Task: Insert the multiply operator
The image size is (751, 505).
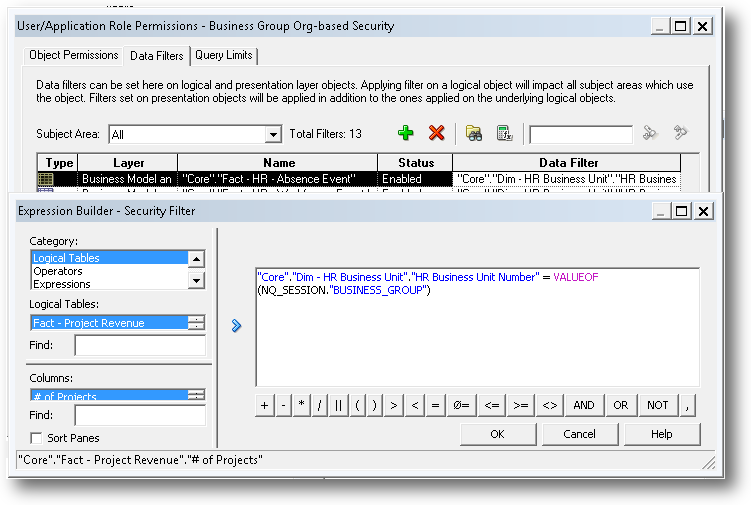Action: click(x=301, y=405)
